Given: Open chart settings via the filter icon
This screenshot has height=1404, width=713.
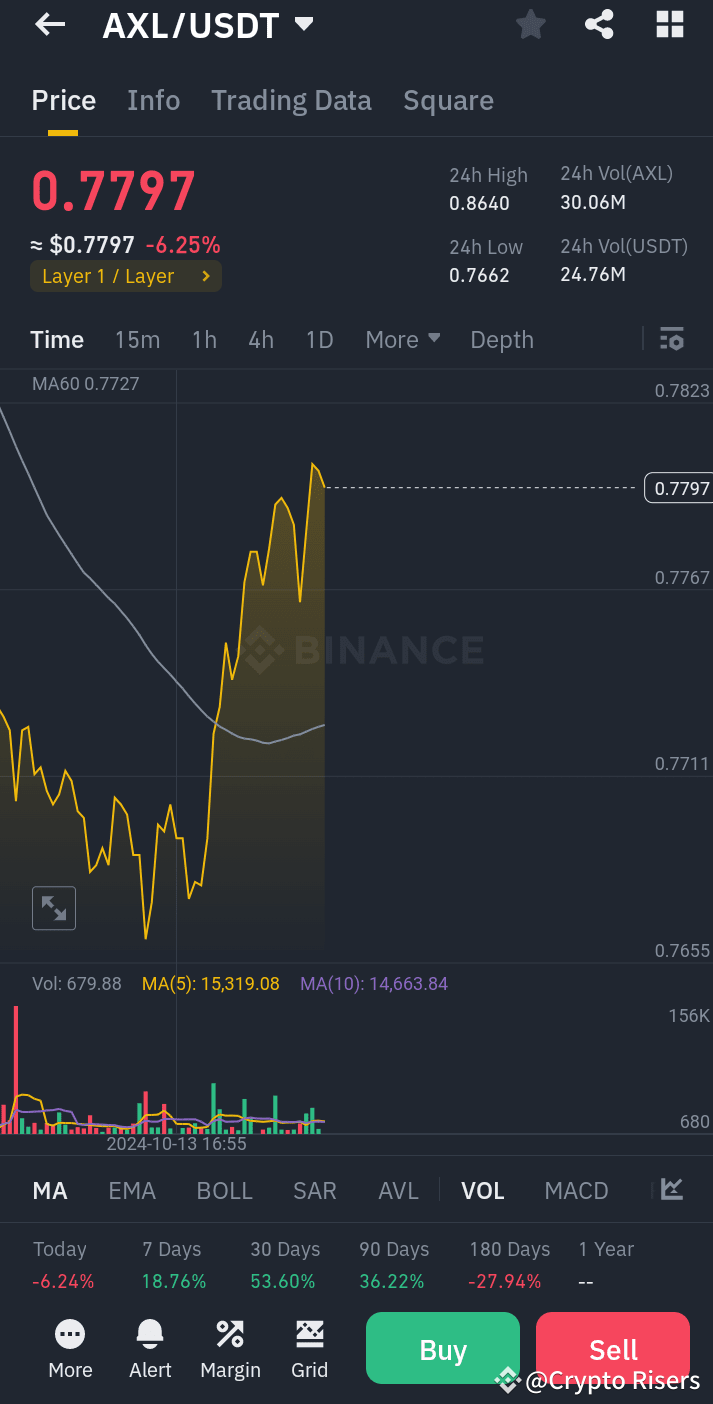Looking at the screenshot, I should [671, 339].
